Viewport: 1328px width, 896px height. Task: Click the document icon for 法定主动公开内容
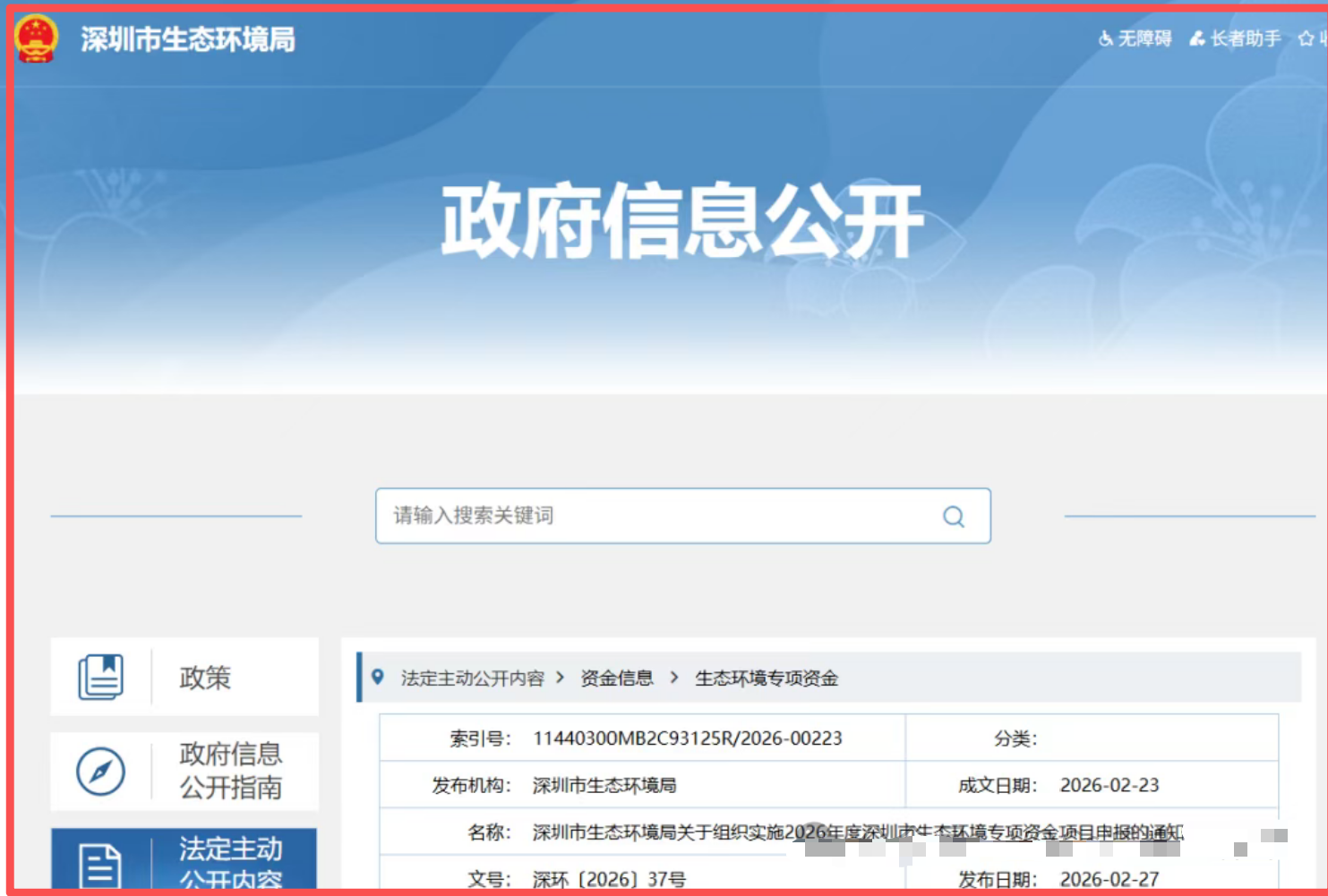pos(101,865)
